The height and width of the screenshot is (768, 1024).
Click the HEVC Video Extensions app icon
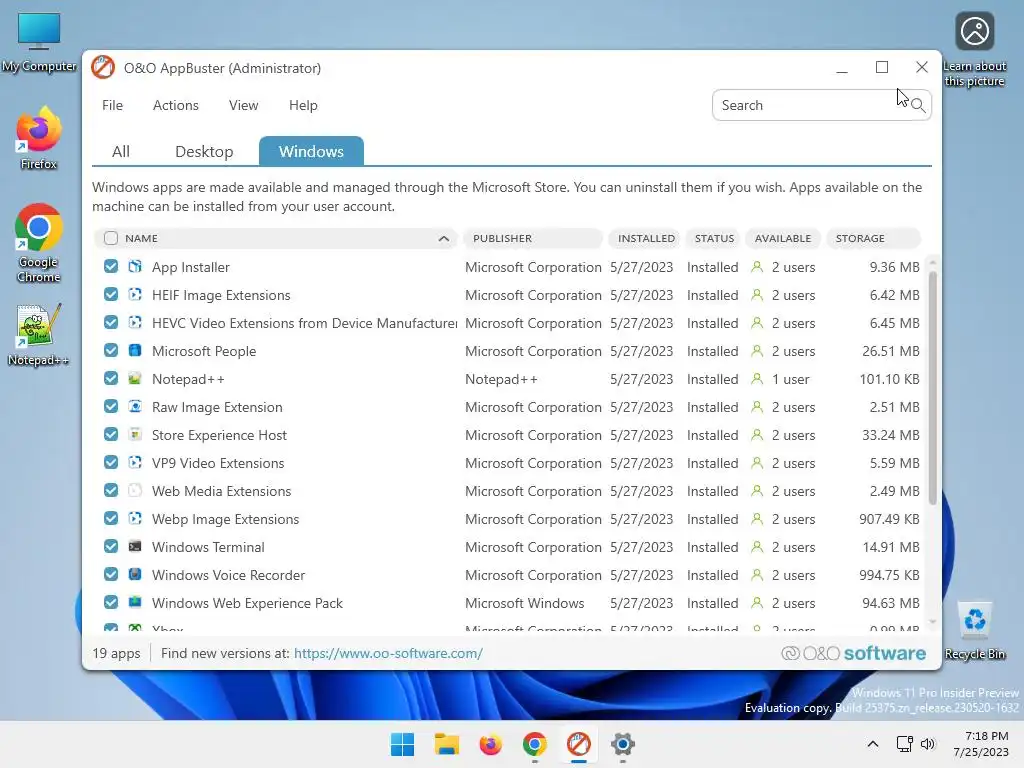[x=135, y=323]
